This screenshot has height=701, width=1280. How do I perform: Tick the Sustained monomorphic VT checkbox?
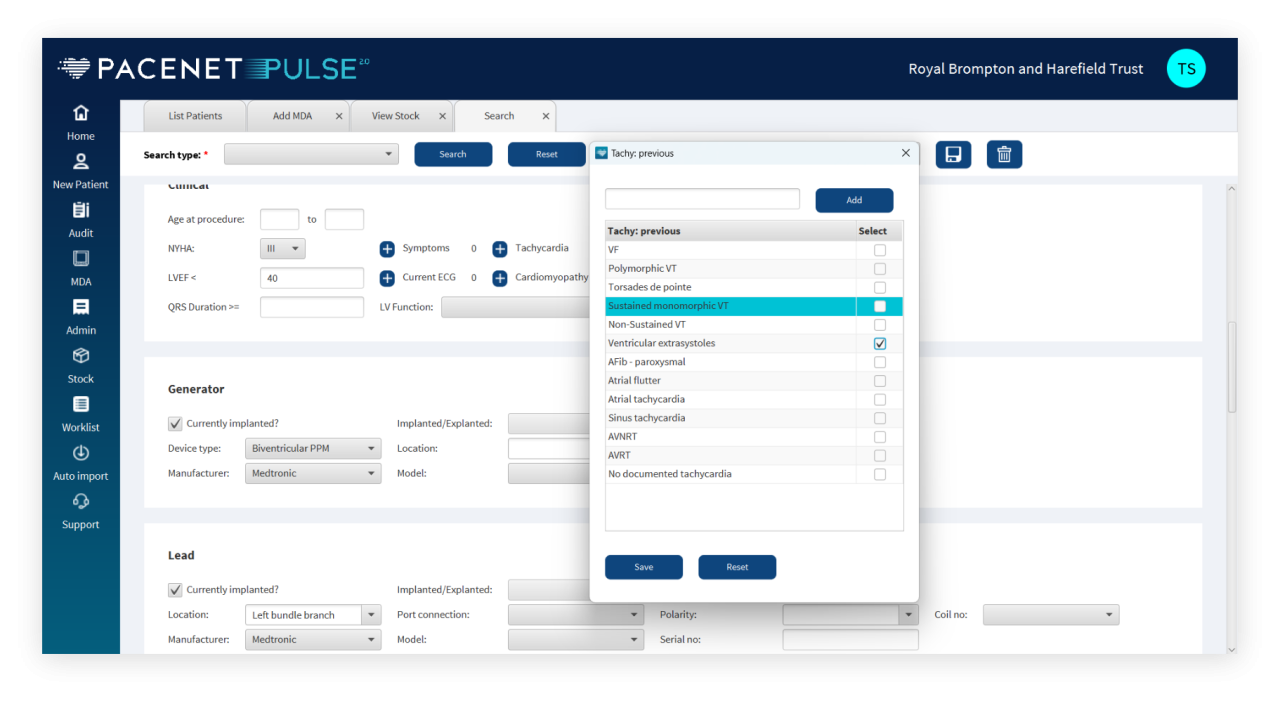tap(880, 306)
